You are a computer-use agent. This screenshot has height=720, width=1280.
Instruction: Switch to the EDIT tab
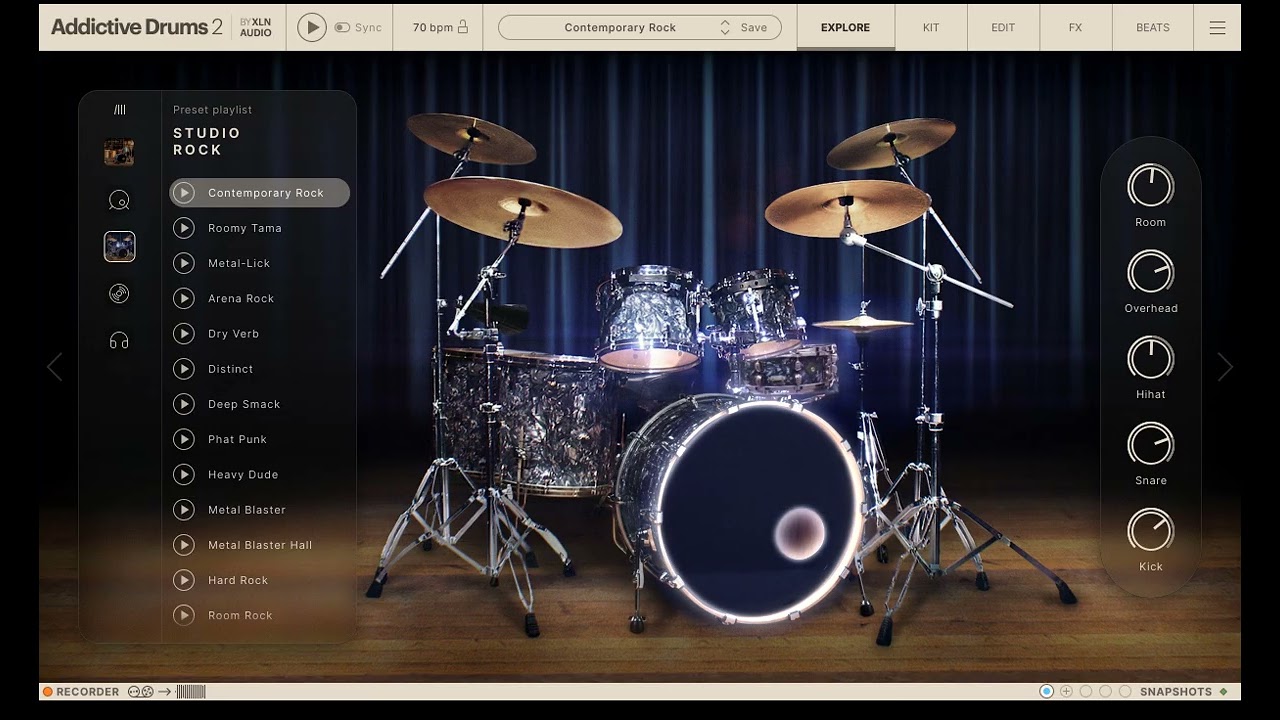1003,28
